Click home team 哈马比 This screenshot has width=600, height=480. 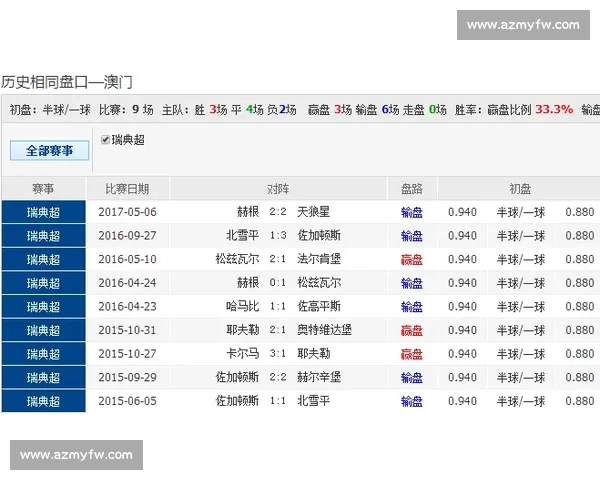(243, 306)
